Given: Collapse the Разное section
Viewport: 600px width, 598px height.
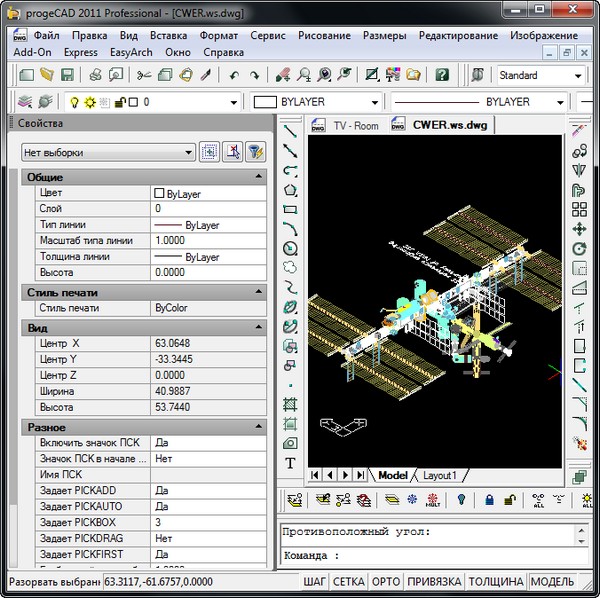Looking at the screenshot, I should (x=259, y=426).
